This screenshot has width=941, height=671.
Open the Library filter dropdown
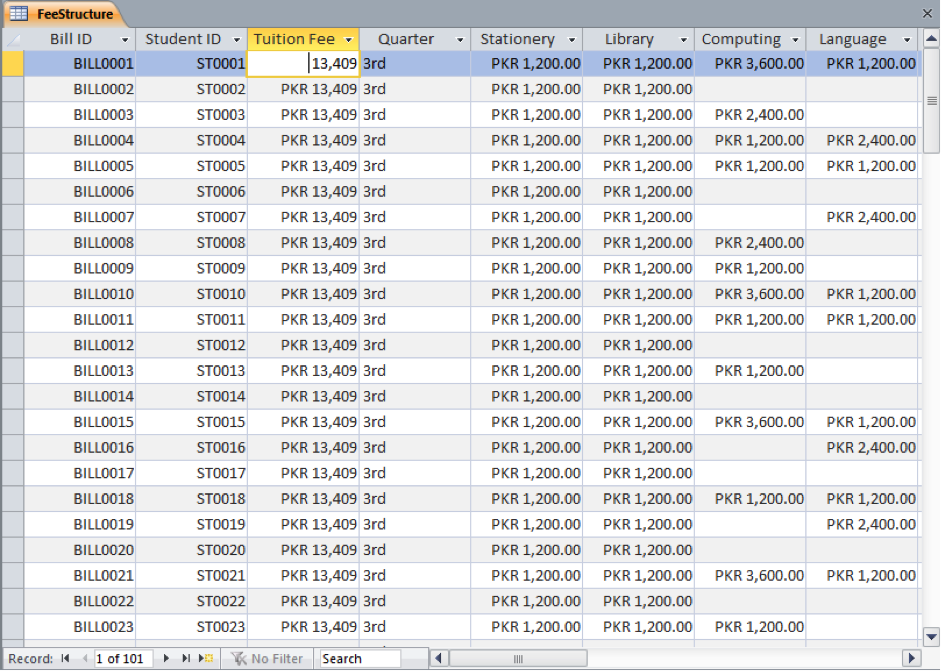pos(681,39)
